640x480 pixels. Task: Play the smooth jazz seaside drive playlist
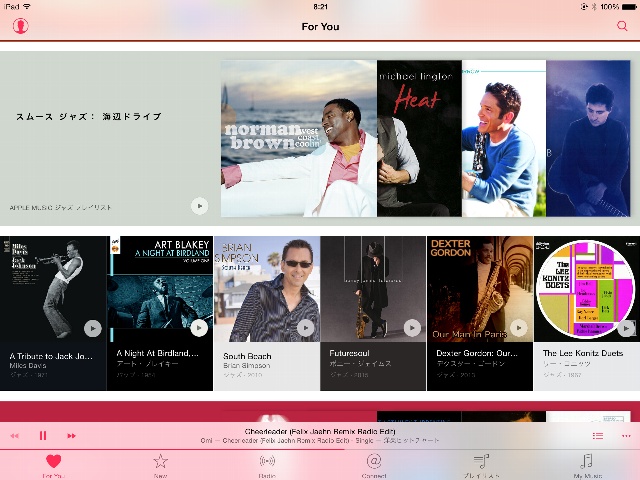(x=199, y=206)
